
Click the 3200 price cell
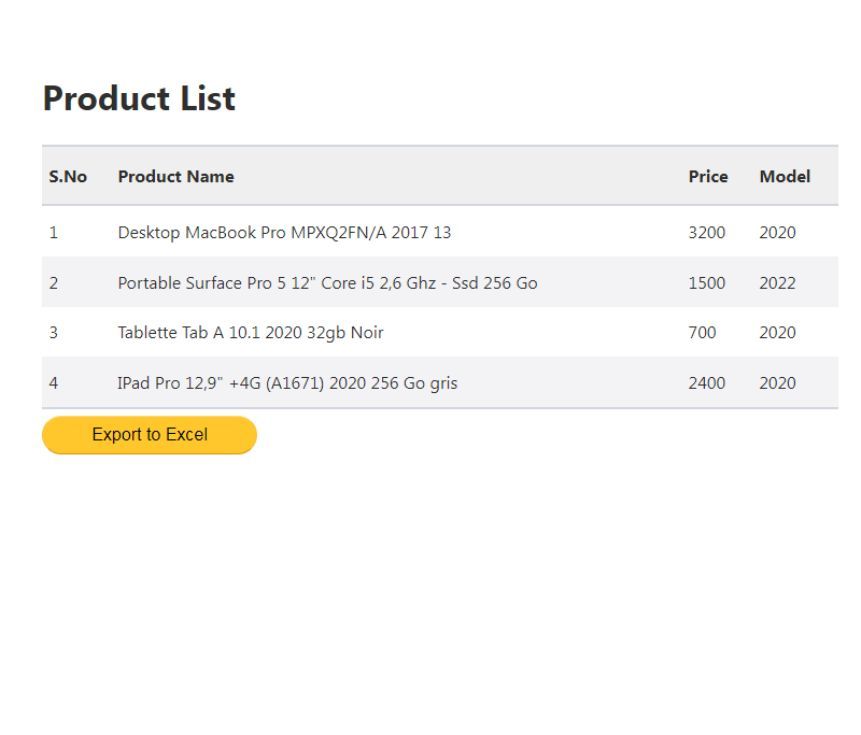[707, 233]
